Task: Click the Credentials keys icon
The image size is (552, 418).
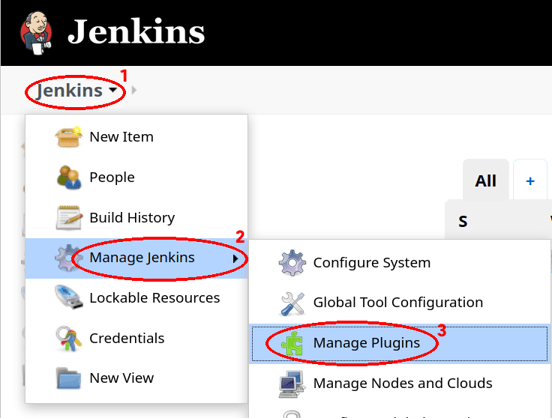Action: tap(69, 338)
